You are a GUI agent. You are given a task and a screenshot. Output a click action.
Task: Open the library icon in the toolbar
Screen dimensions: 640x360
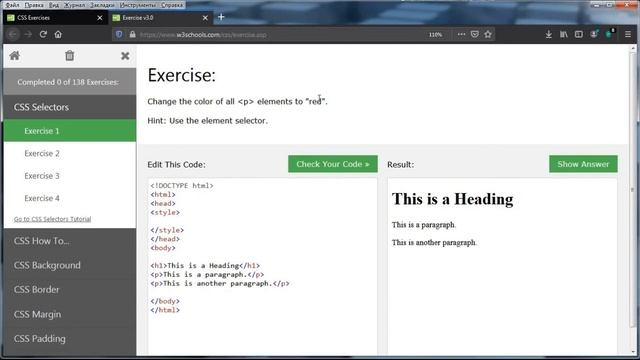pyautogui.click(x=564, y=34)
